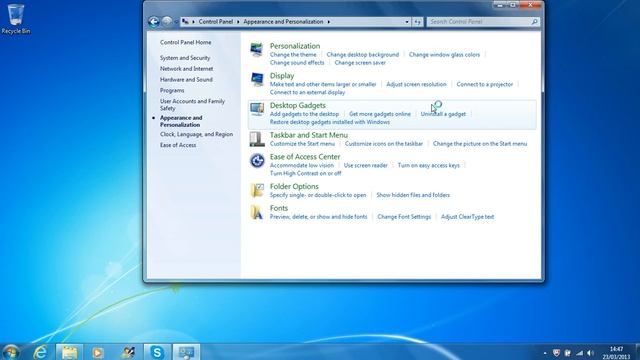The height and width of the screenshot is (360, 640).
Task: Open User Accounts and Family Safety
Action: 192,104
